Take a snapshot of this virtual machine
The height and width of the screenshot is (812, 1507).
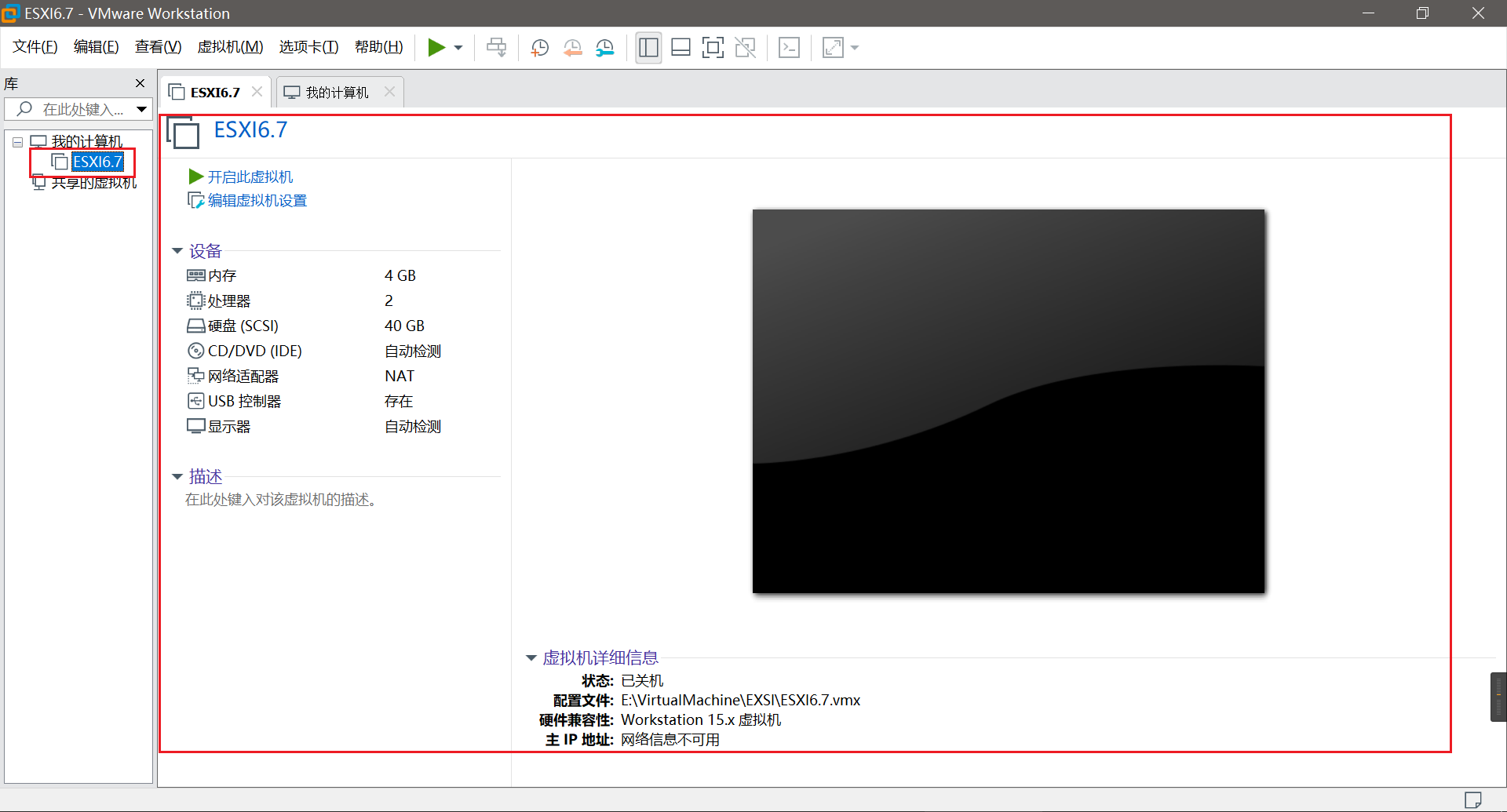(x=540, y=48)
